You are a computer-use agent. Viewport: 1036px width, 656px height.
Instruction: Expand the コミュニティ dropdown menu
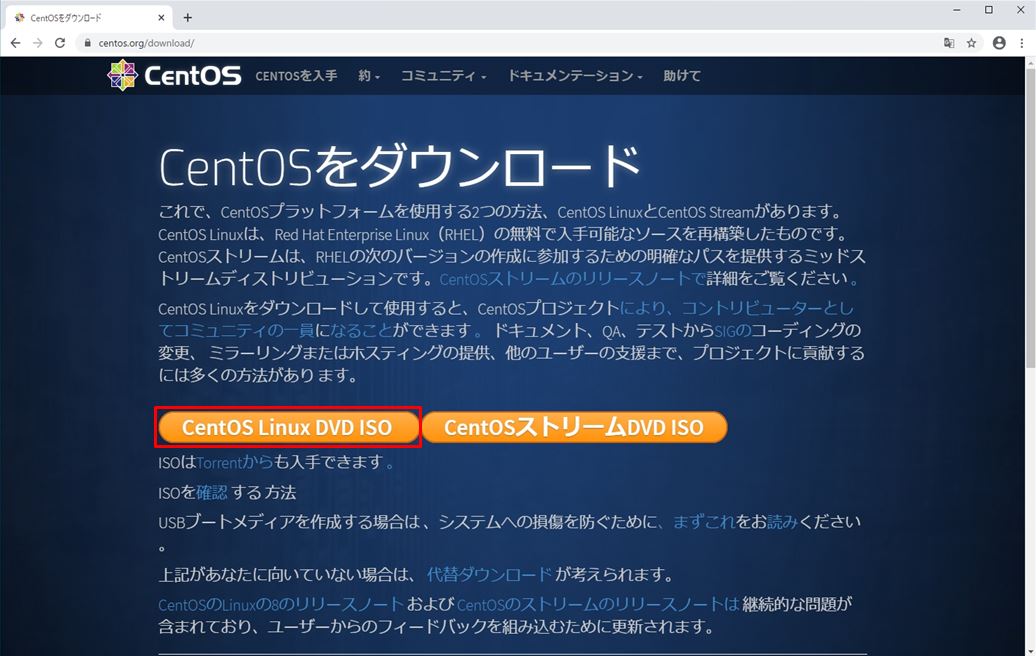443,75
